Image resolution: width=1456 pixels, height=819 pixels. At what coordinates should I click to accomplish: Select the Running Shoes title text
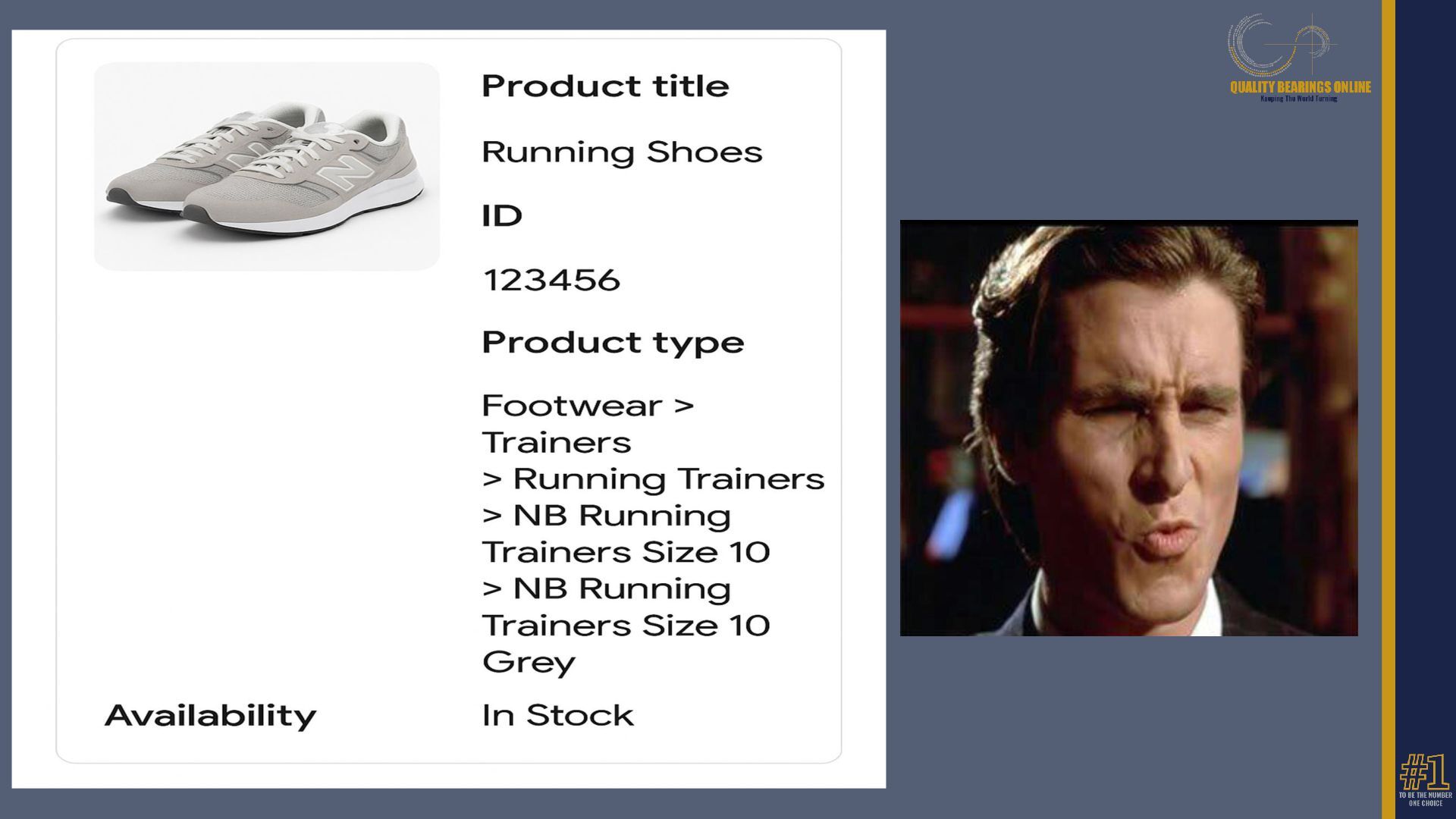(622, 152)
